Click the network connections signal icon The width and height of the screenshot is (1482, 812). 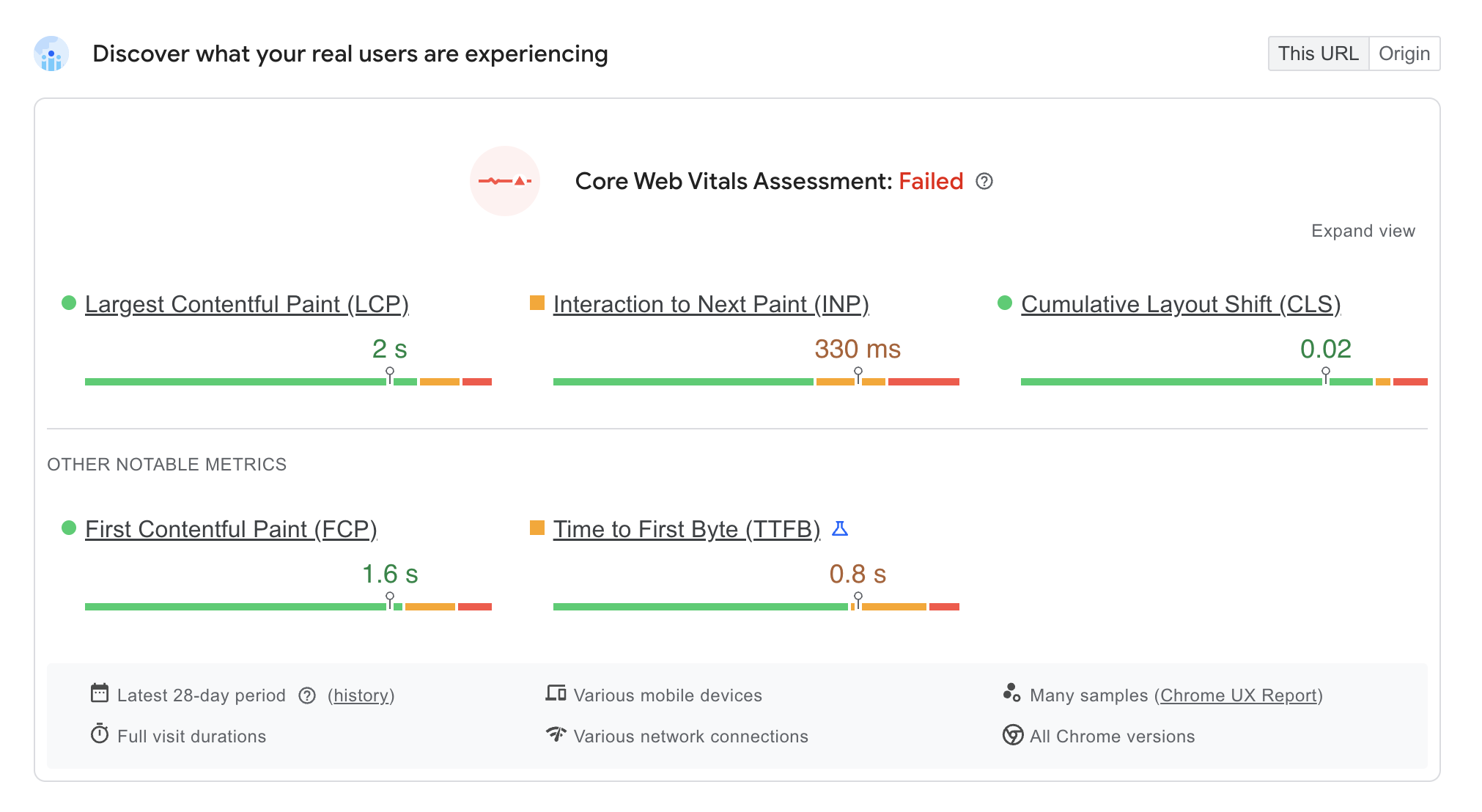(556, 734)
